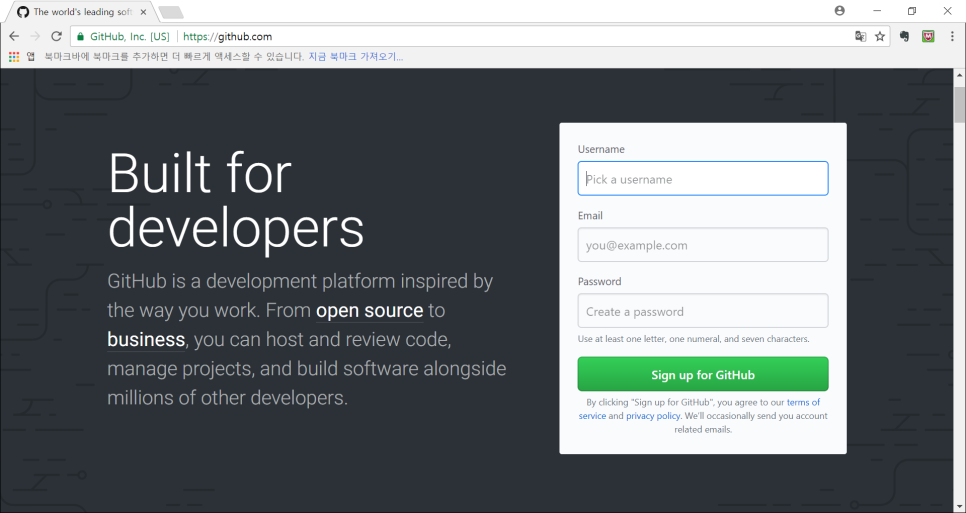Bookmark this page with the star icon

click(x=880, y=36)
